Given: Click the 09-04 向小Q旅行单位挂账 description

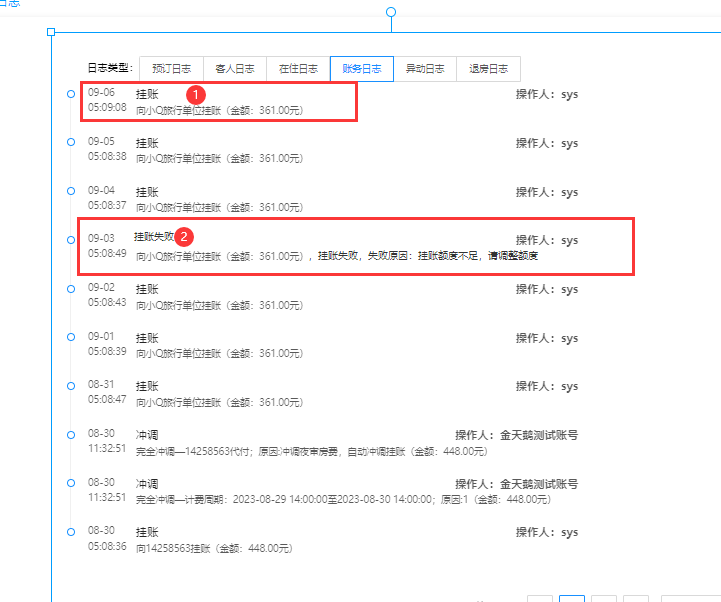Looking at the screenshot, I should pos(219,207).
